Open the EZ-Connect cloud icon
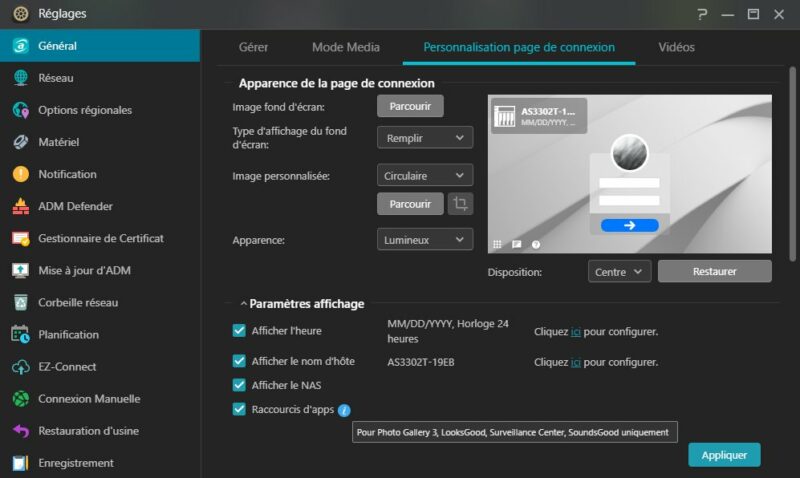Screen dimensions: 800x478 20,367
